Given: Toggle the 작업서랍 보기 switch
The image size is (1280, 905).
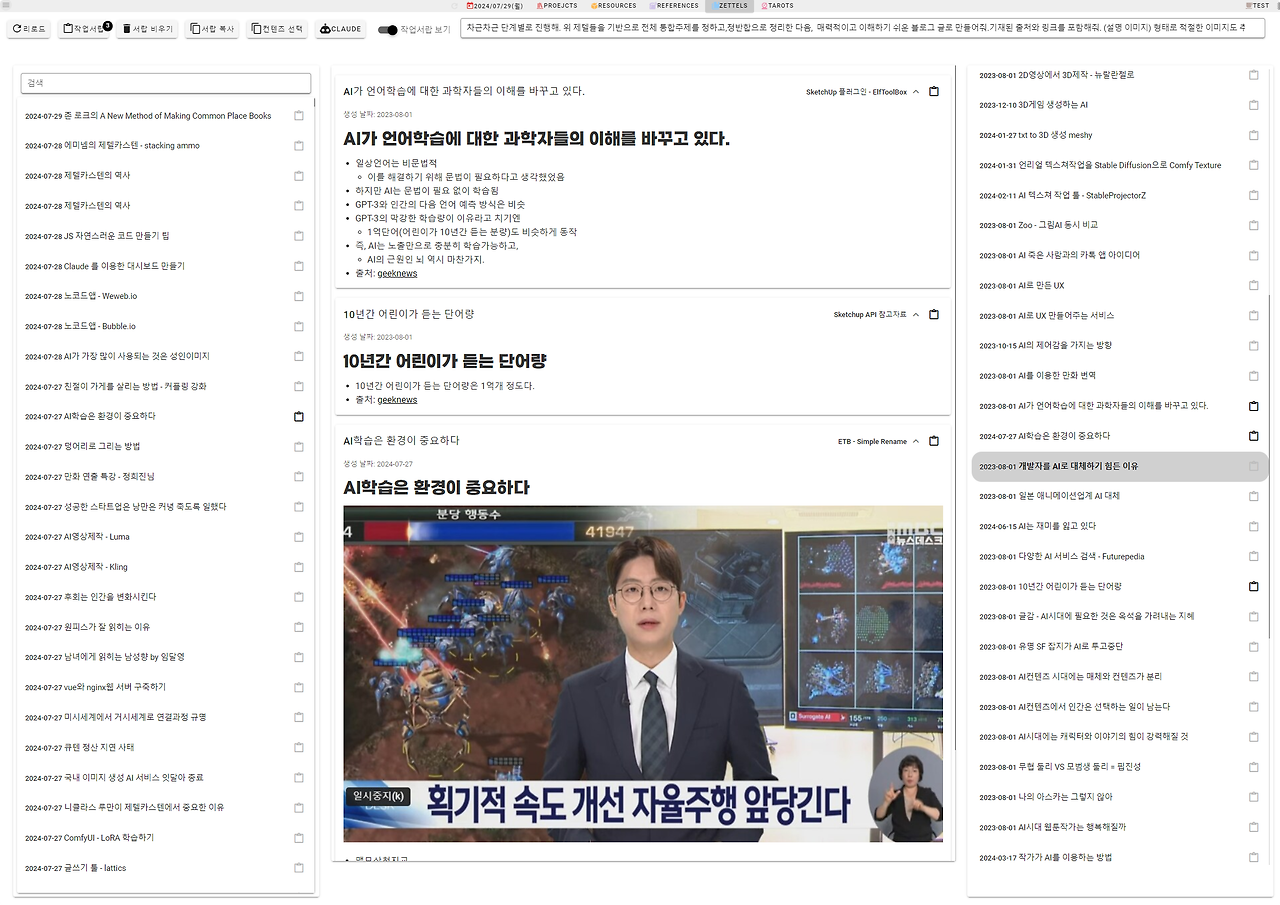Looking at the screenshot, I should pos(387,30).
